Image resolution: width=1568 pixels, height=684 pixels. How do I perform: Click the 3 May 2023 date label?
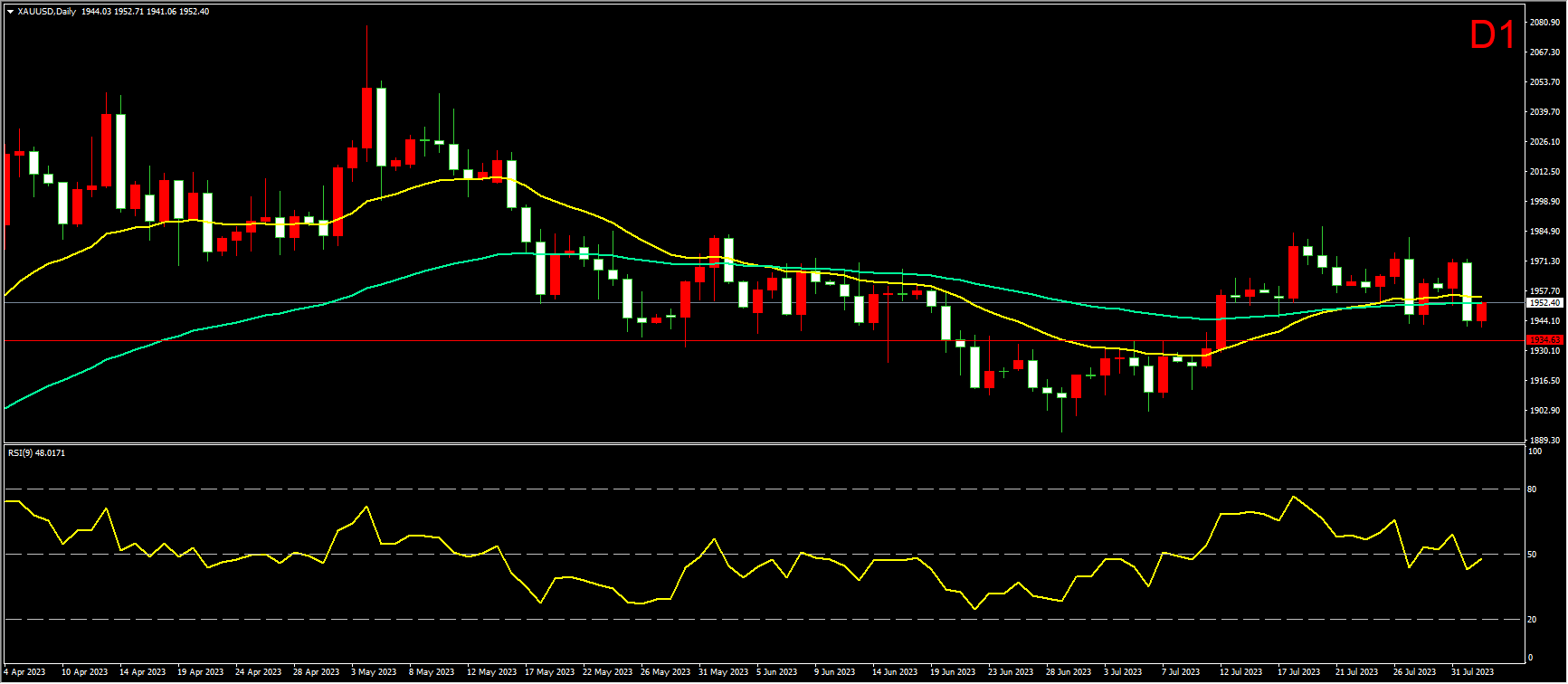(x=375, y=672)
